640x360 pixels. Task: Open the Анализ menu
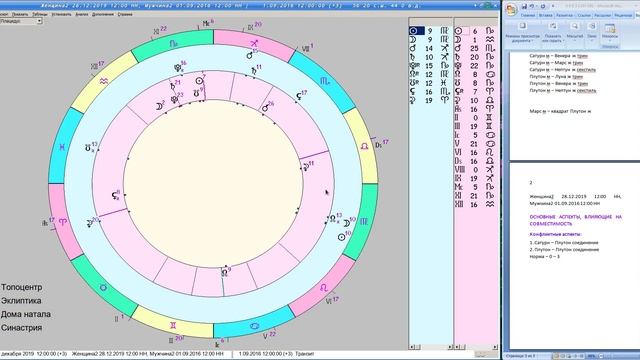pos(82,14)
